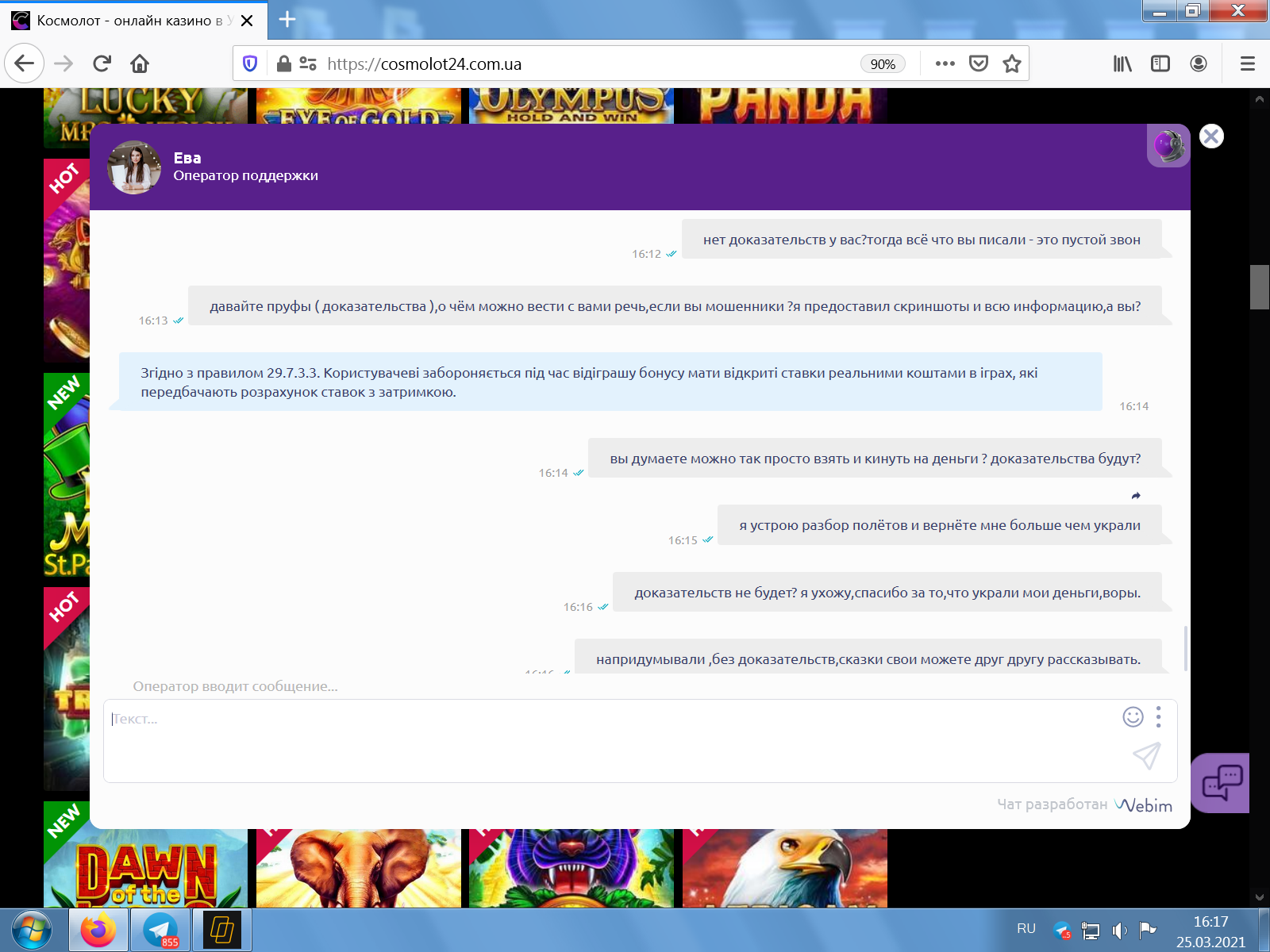Open the Panda slot game thumbnail
The image size is (1270, 952).
(x=785, y=106)
